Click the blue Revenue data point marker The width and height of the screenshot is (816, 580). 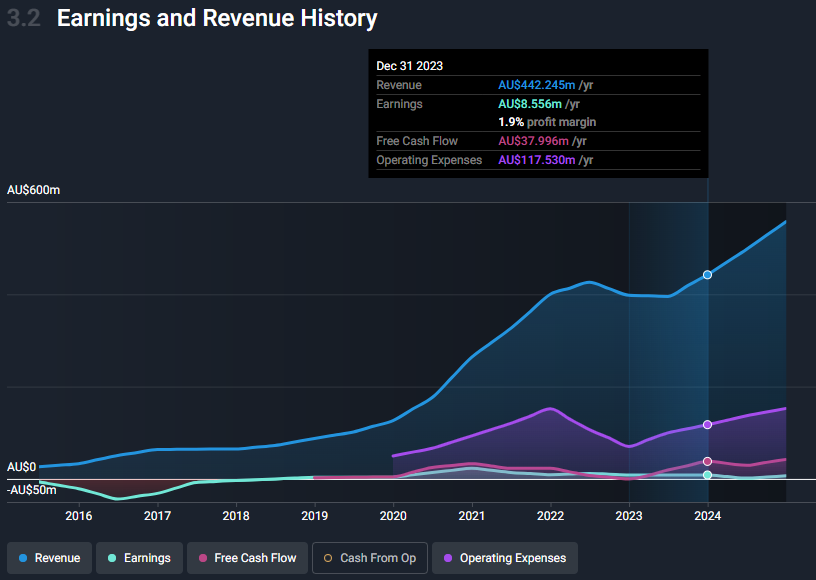707,274
